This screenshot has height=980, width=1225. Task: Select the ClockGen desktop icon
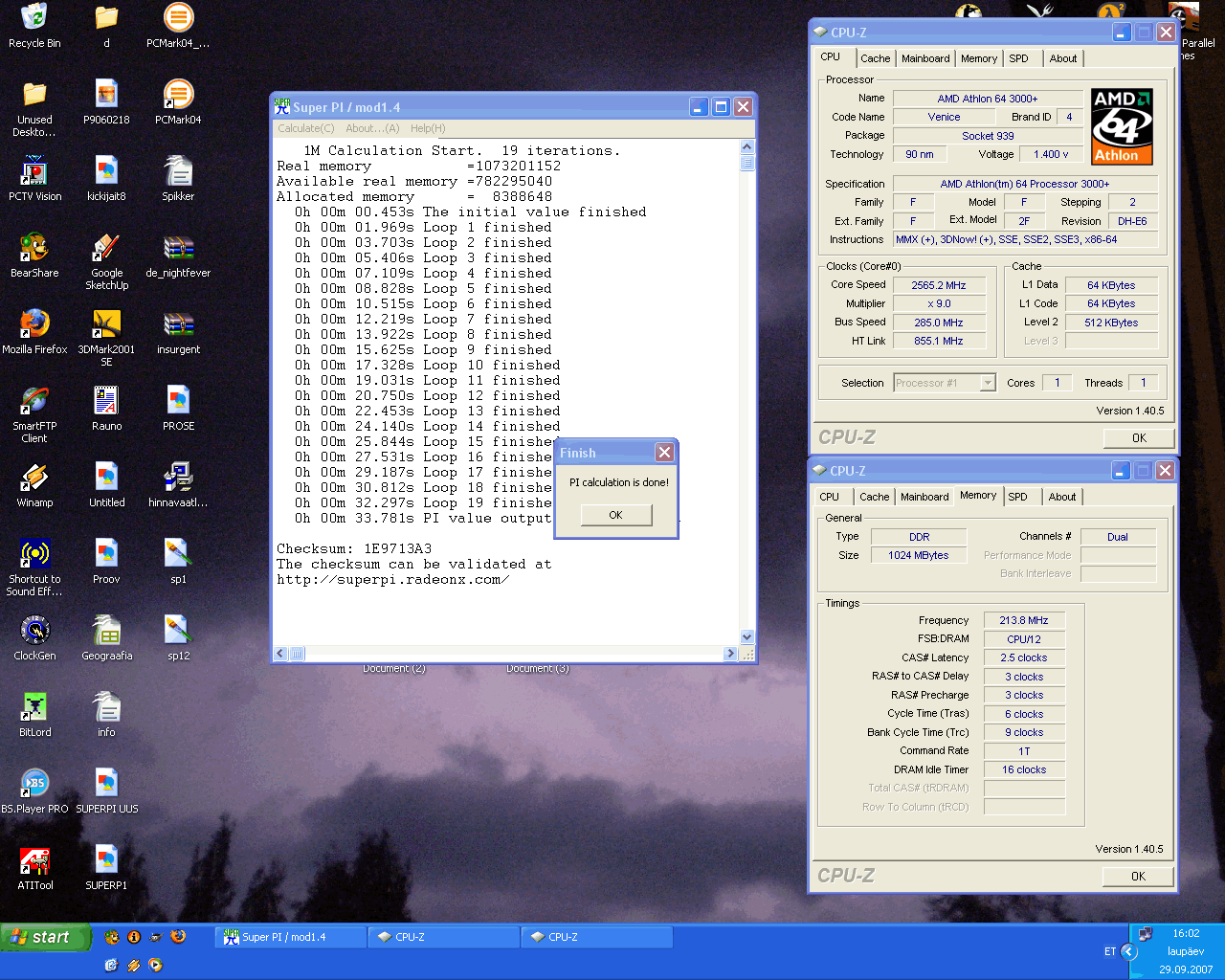[x=34, y=638]
